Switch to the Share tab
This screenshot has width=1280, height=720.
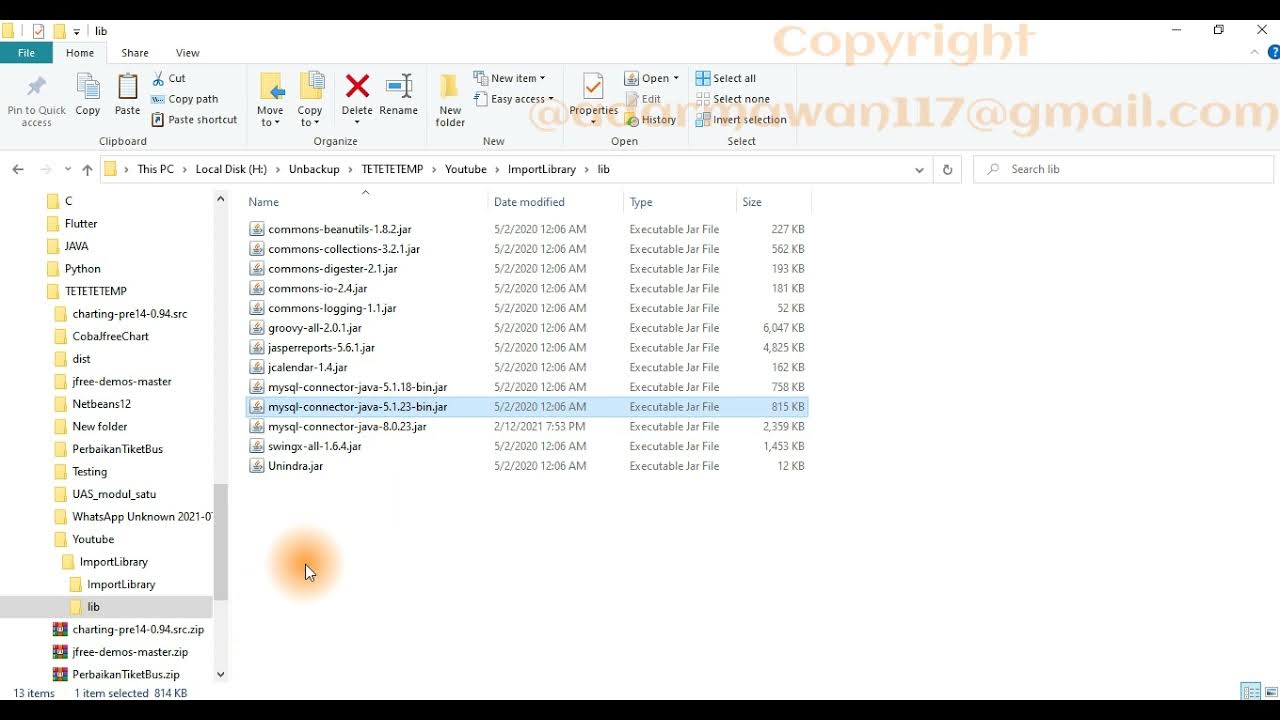coord(135,53)
